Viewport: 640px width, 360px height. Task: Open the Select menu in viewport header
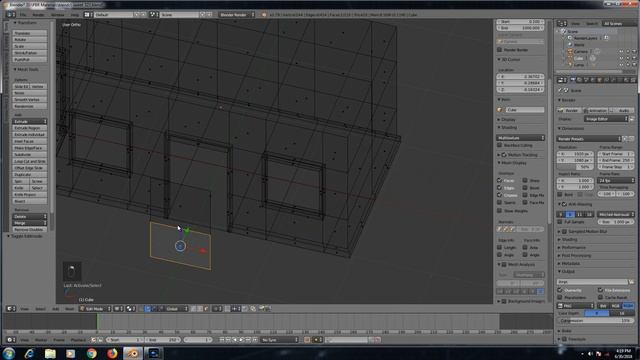40,309
